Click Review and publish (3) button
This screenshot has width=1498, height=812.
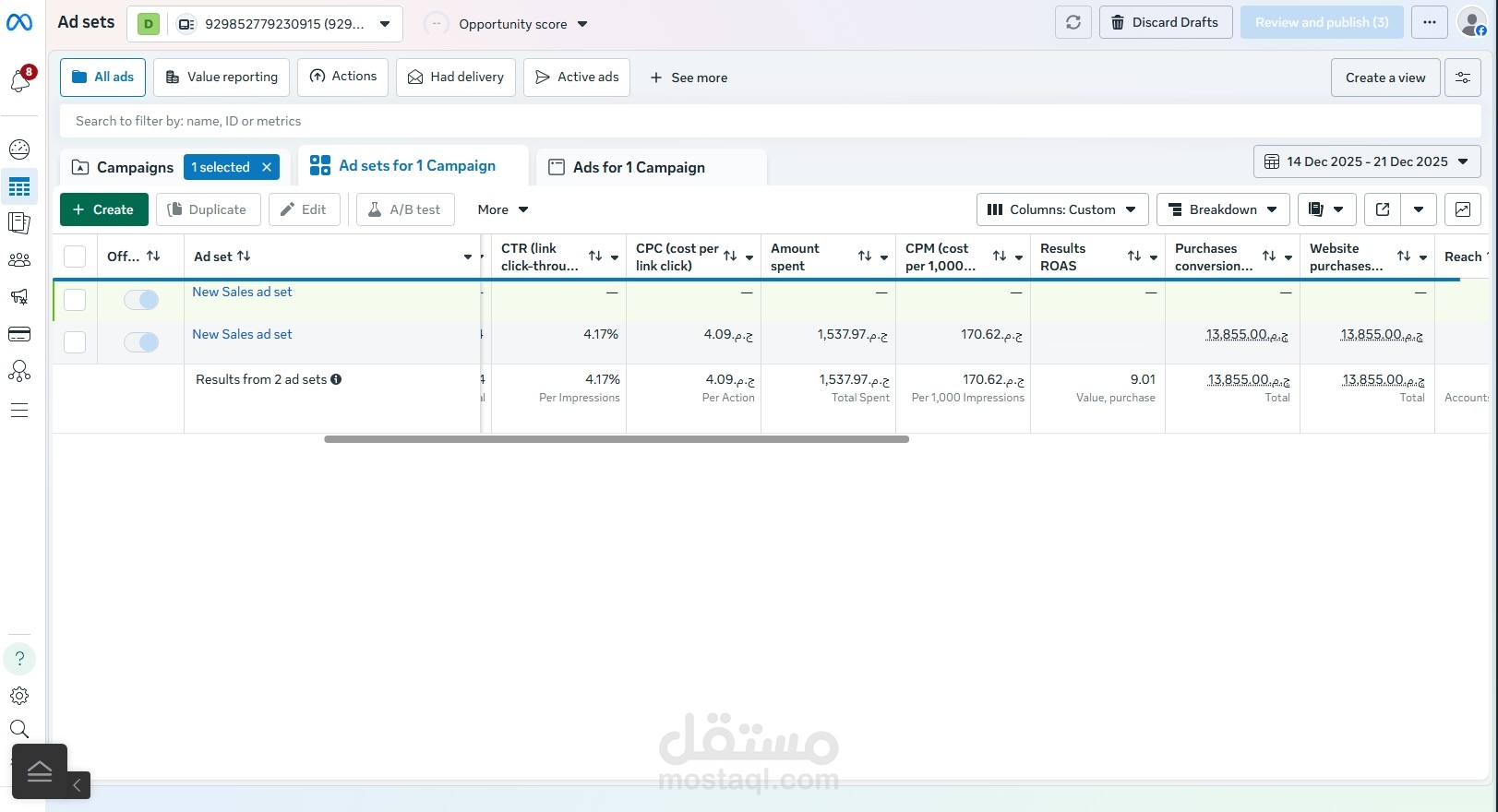pyautogui.click(x=1322, y=22)
